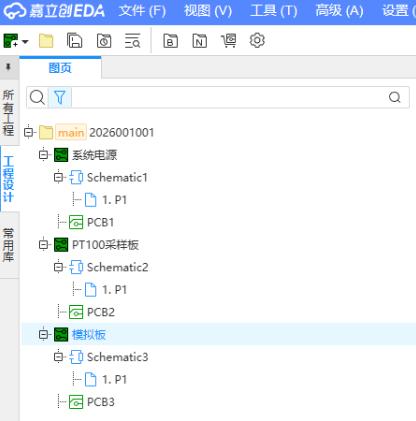Click the new project icon in toolbar
Screen dimensions: 416x421
tap(11, 41)
